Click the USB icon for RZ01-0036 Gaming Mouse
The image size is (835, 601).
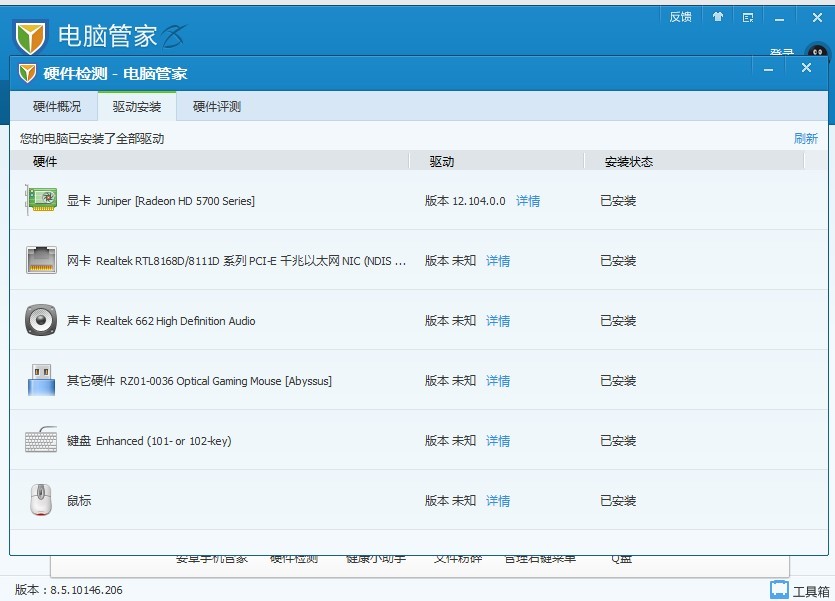click(x=41, y=380)
